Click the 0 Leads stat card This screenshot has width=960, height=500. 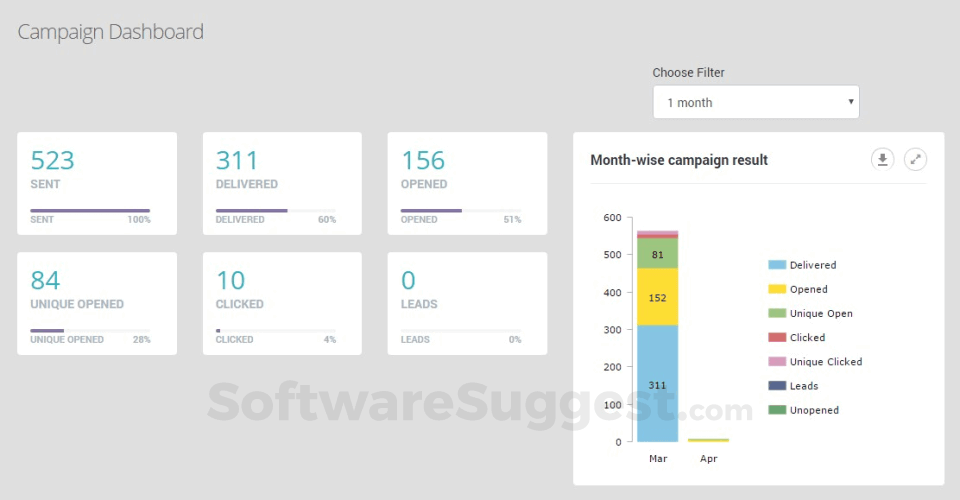467,303
